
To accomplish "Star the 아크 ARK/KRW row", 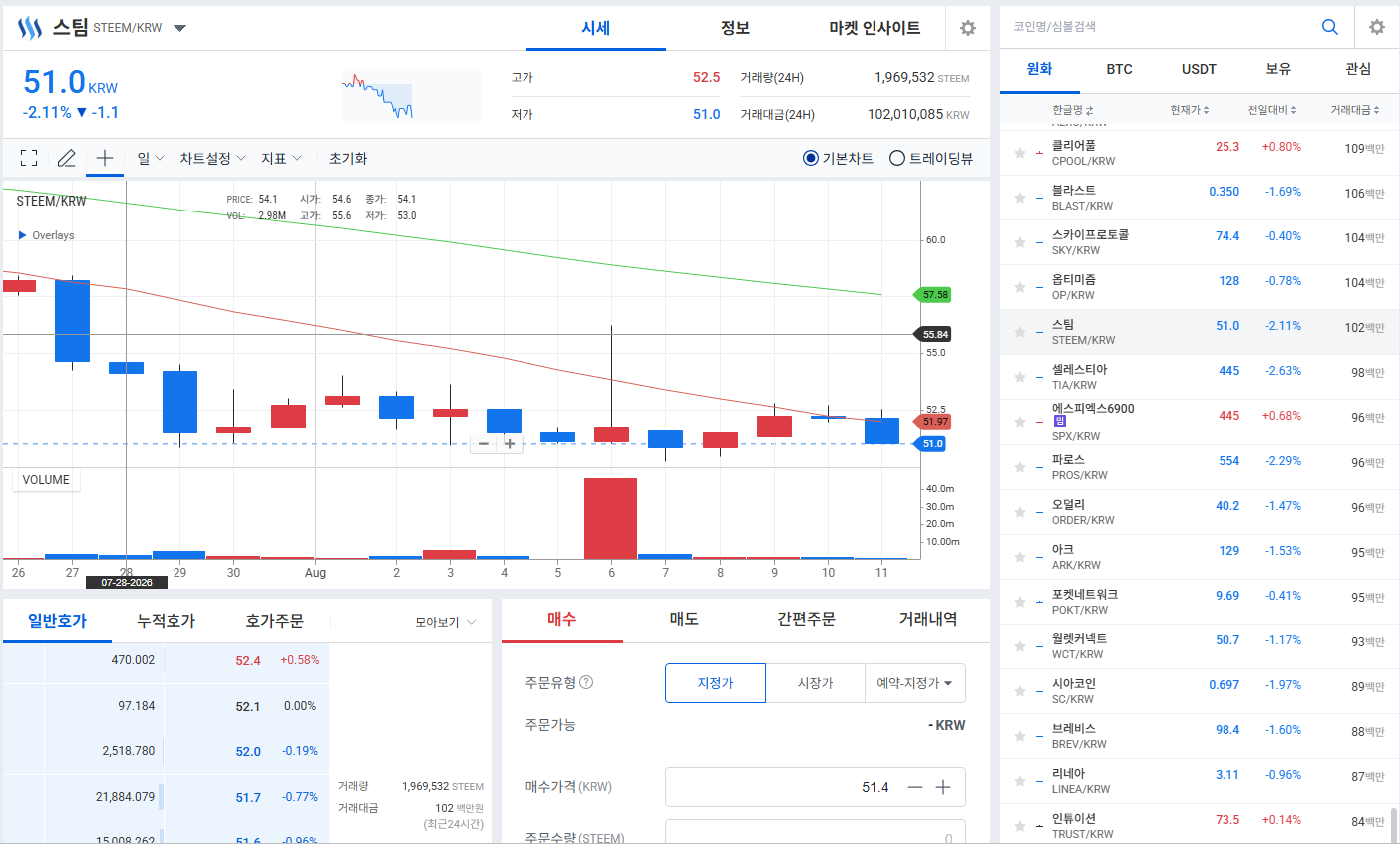I will tap(1020, 557).
